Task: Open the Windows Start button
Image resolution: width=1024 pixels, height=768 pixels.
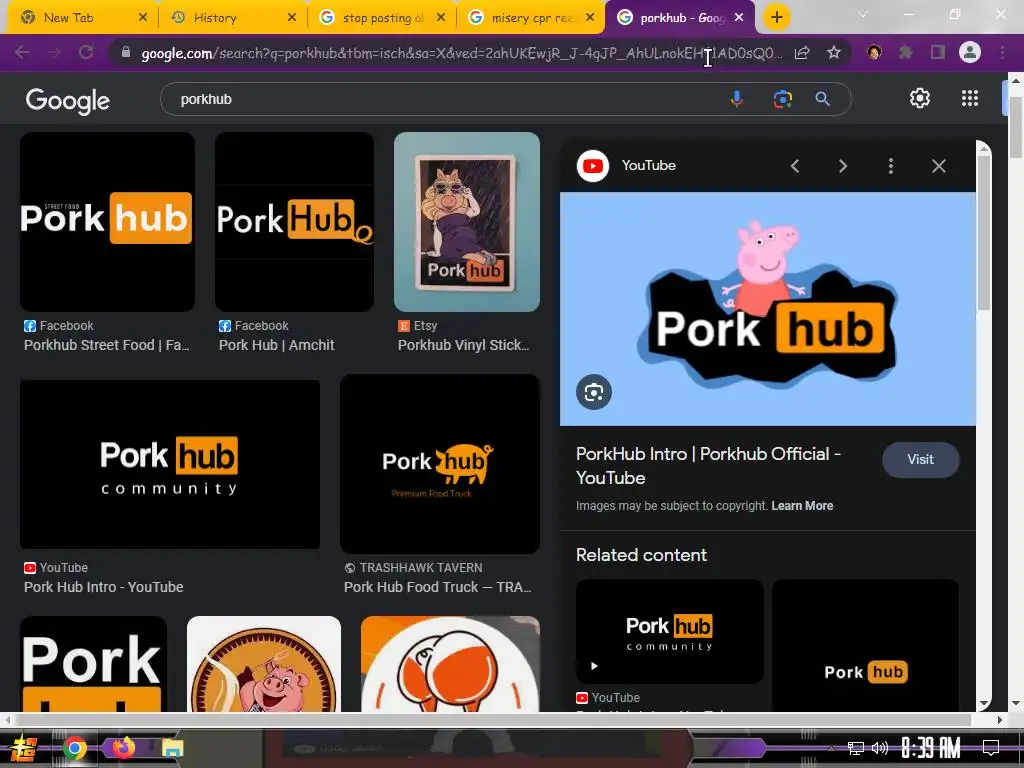Action: click(x=24, y=748)
